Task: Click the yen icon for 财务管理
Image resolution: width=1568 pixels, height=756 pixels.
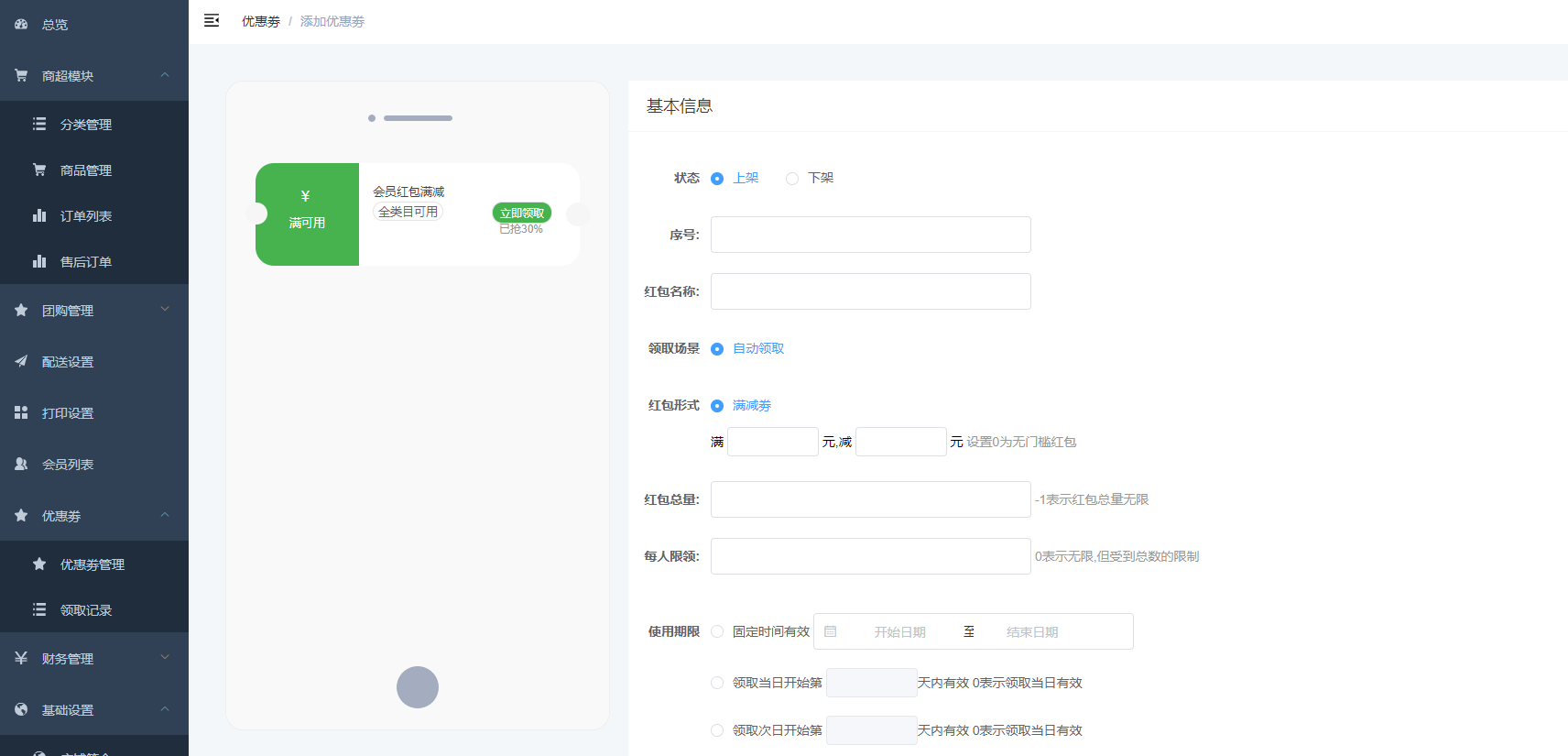Action: pos(21,659)
